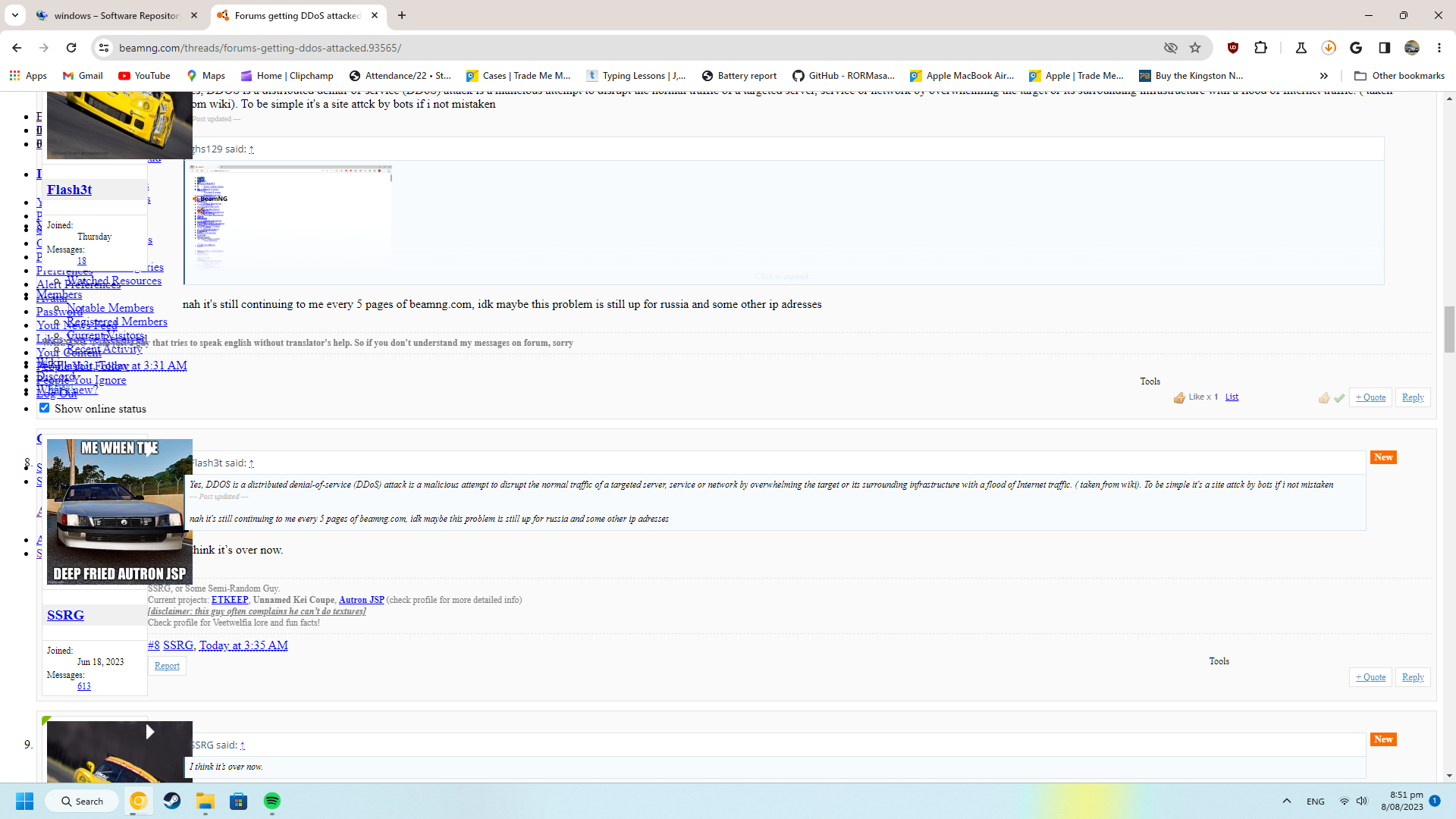
Task: Click the Google account G icon in toolbar
Action: click(1357, 48)
